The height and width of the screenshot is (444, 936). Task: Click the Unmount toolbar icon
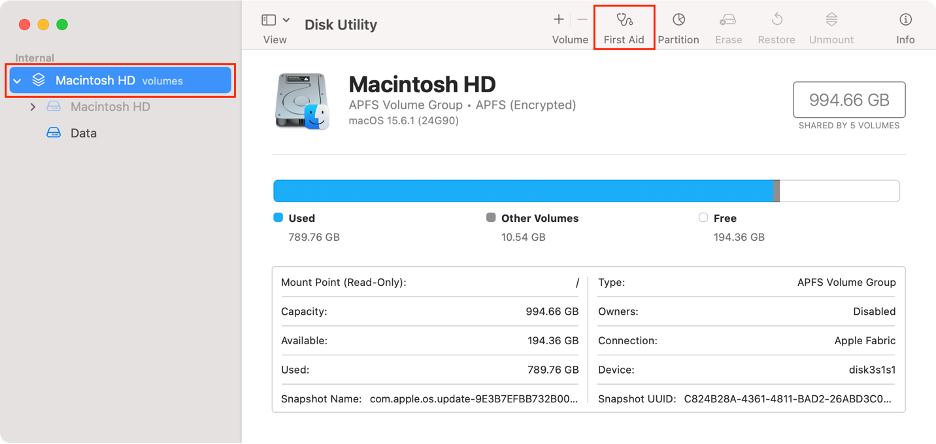832,20
